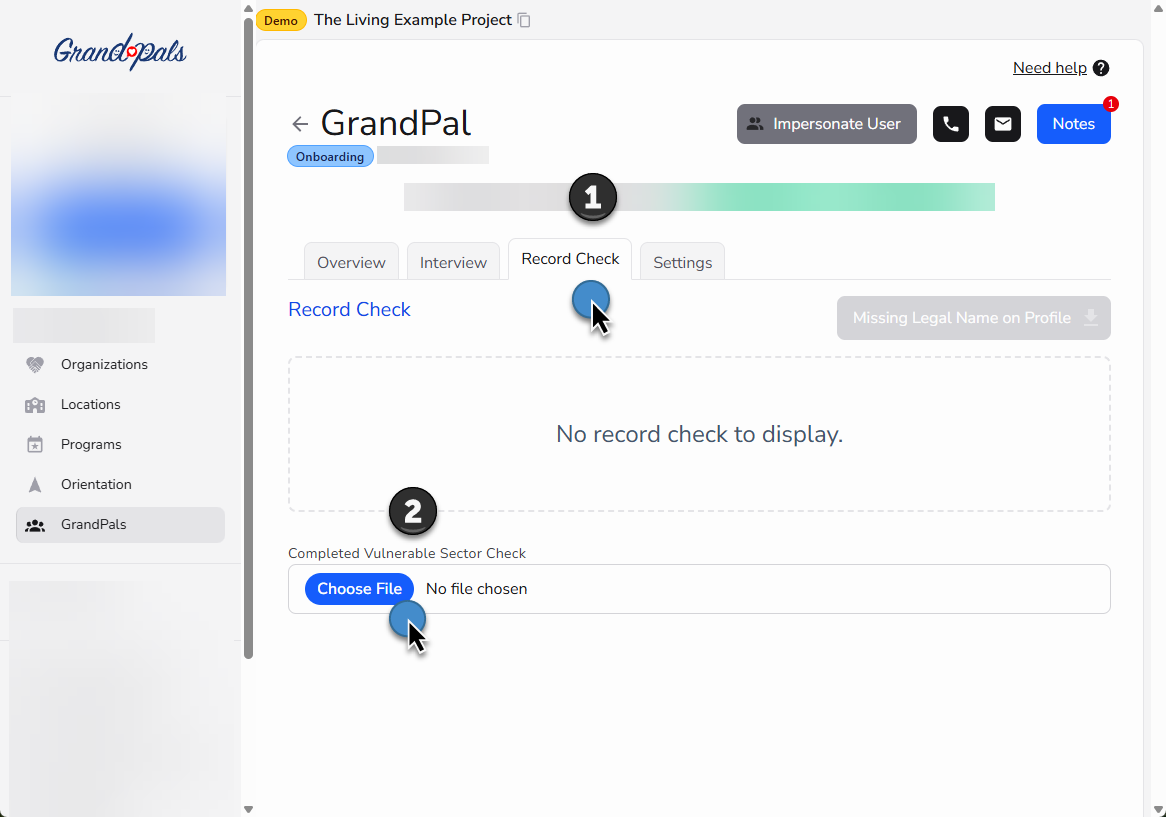Viewport: 1166px width, 817px height.
Task: Click 'The Living Example Project' title text
Action: click(413, 20)
